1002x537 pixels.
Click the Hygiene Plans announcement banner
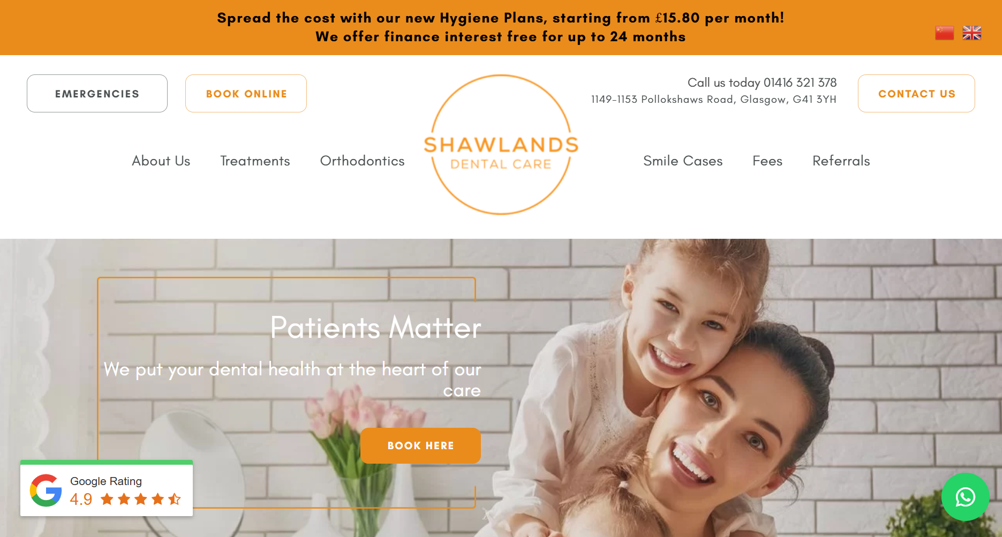[501, 27]
